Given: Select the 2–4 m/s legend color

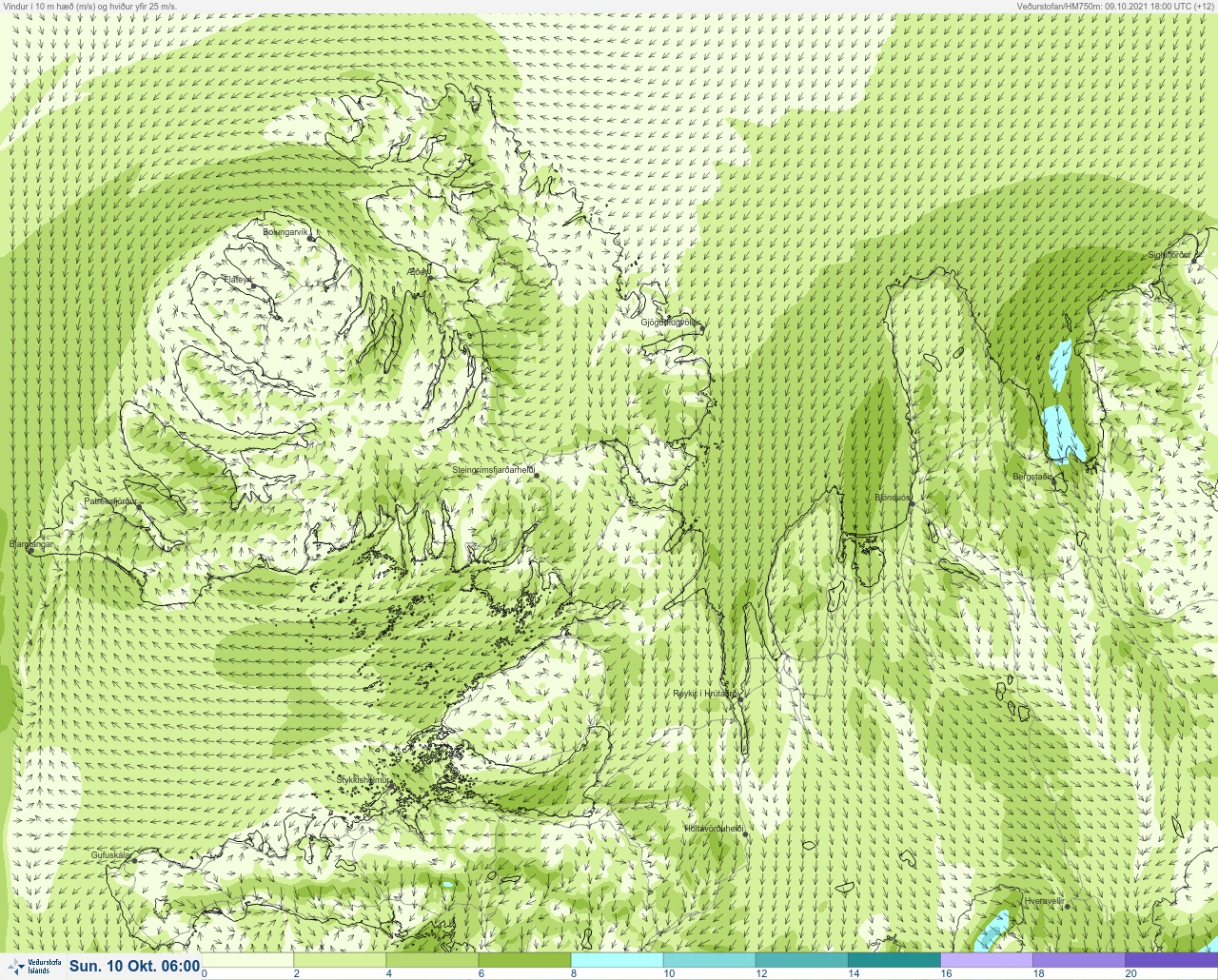Looking at the screenshot, I should [x=340, y=960].
